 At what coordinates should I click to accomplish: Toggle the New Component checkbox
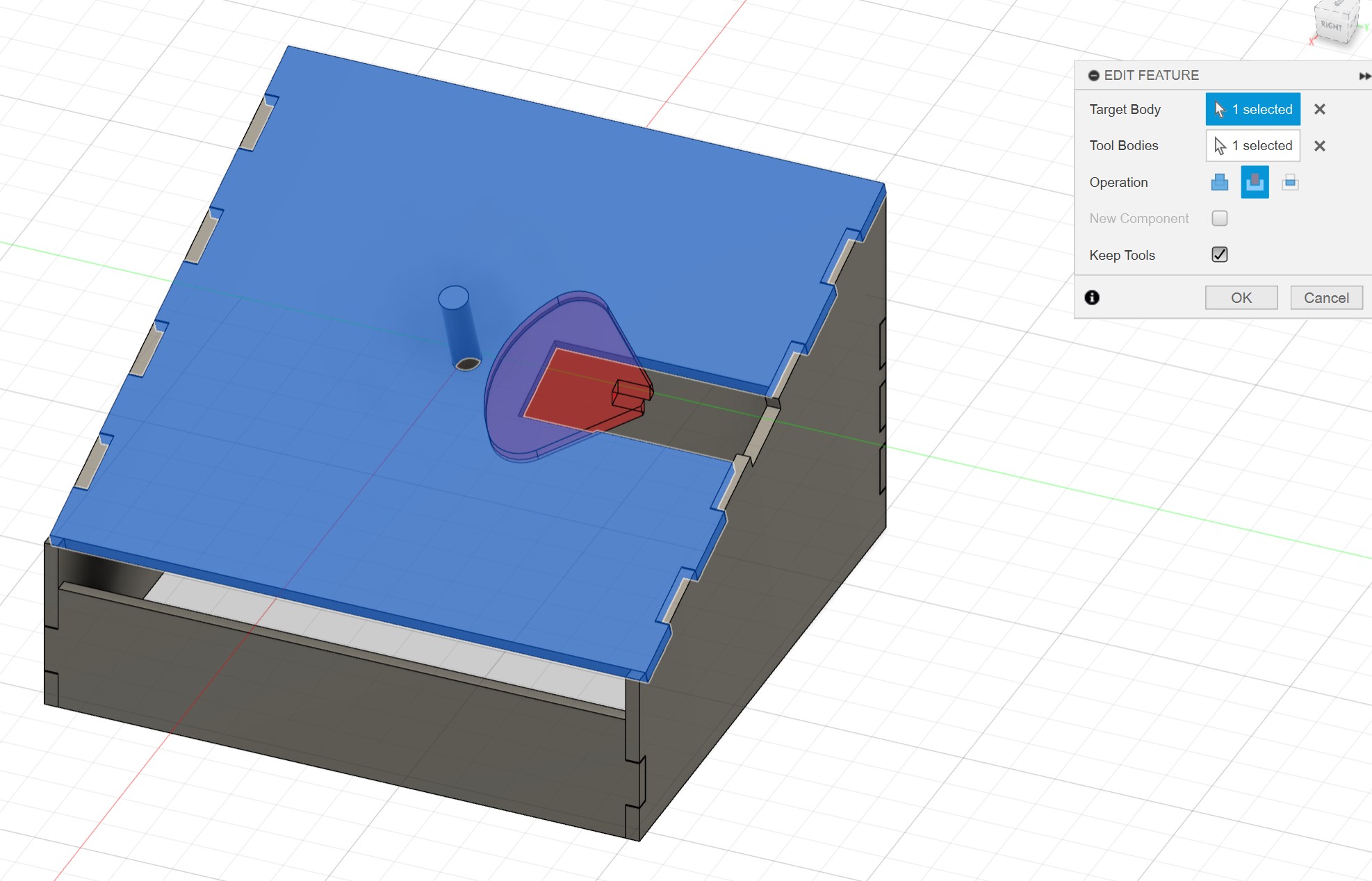1220,218
